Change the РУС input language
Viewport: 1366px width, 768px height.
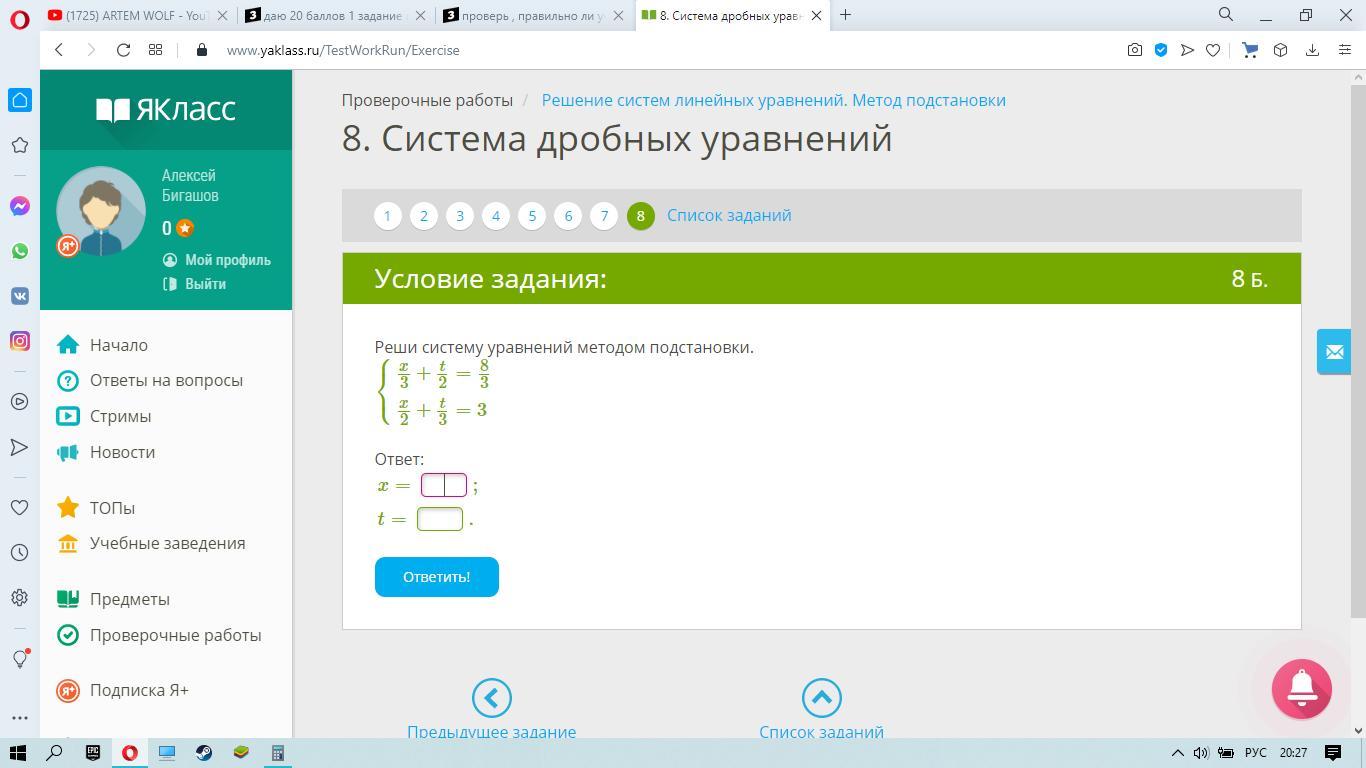pyautogui.click(x=1255, y=753)
